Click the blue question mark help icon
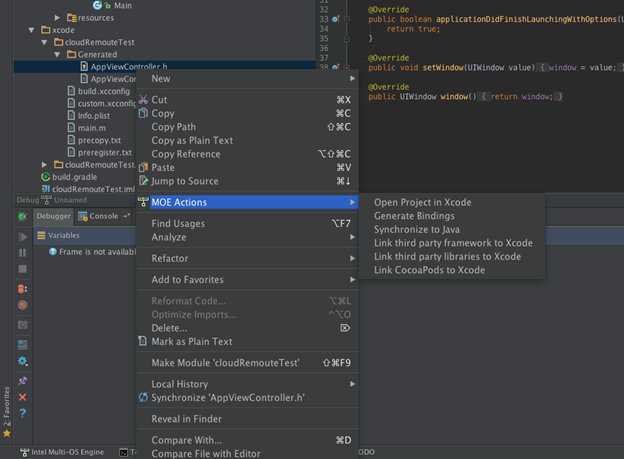Screen dimensions: 624x459 coord(23,413)
